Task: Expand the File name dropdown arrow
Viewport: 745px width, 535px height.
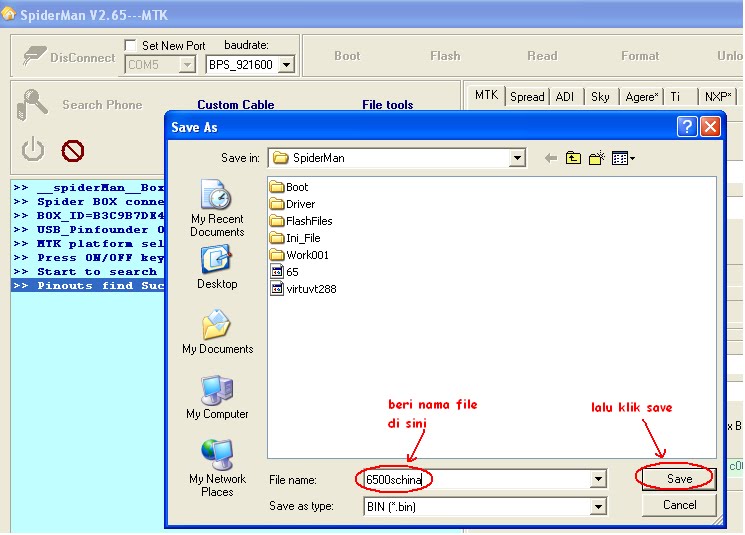Action: coord(598,479)
